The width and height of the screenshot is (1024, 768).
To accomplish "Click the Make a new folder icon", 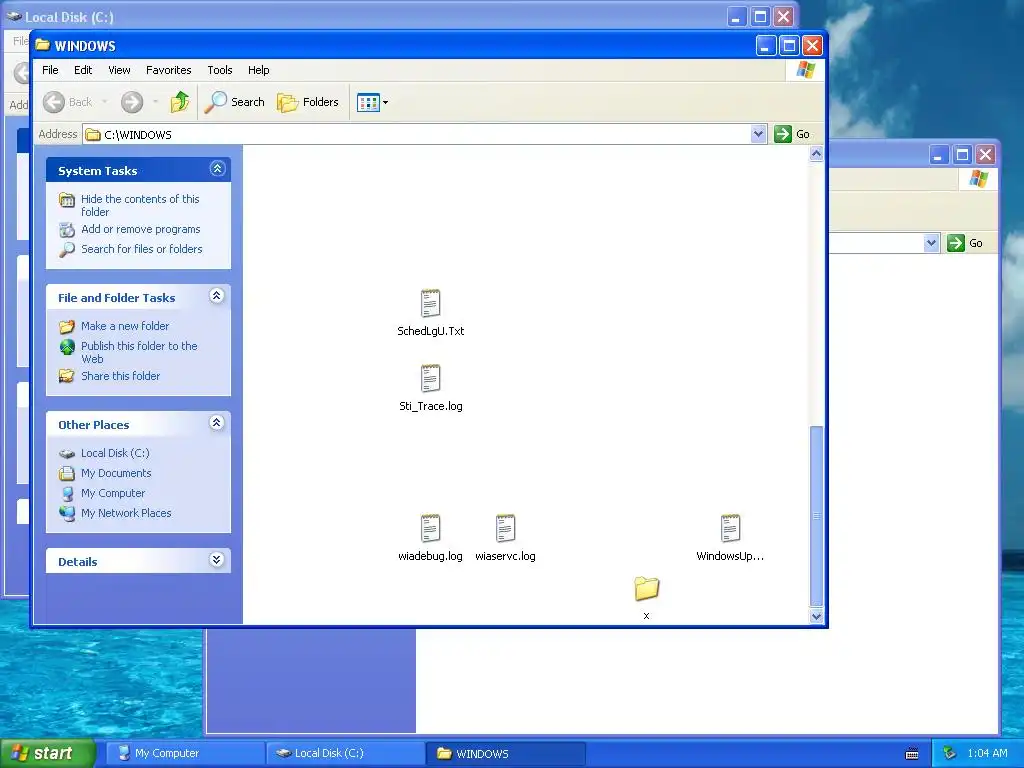I will coord(67,326).
